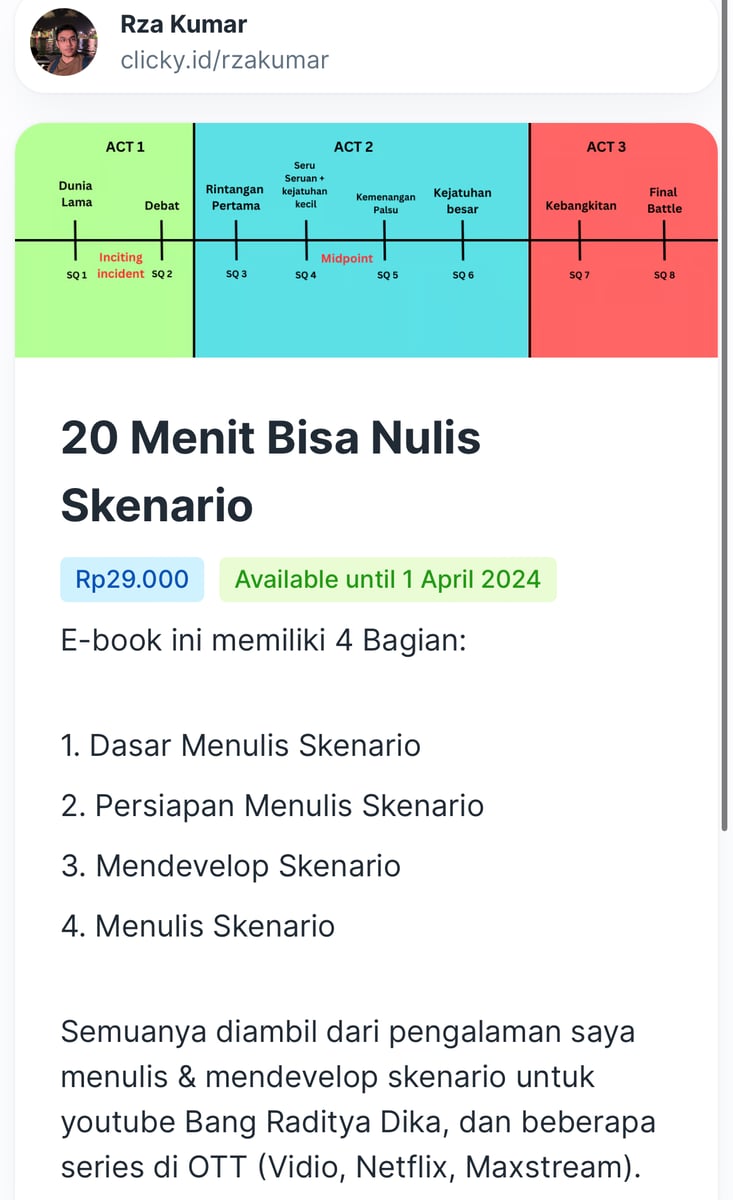Select the Kebangkitan marker in ACT 3

point(580,204)
